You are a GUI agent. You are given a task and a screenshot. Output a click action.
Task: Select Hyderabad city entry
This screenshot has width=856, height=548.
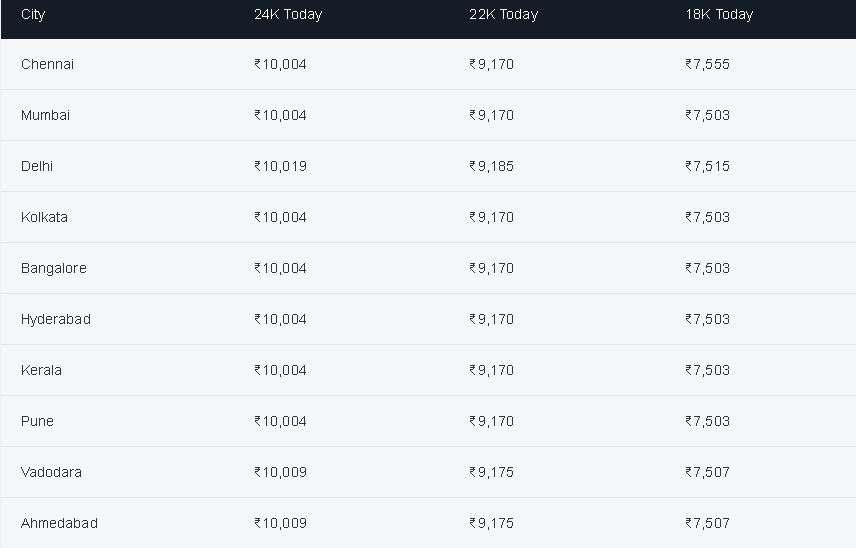coord(56,319)
